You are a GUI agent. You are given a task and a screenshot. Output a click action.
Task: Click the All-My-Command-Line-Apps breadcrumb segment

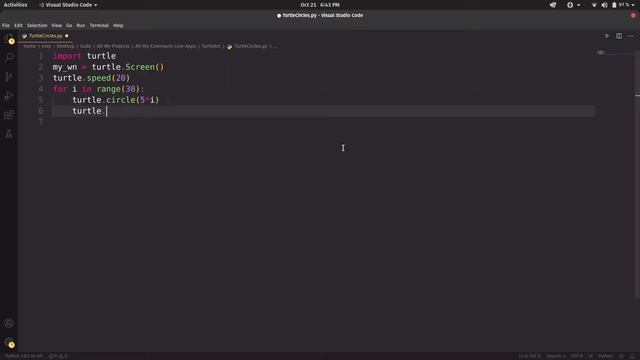tap(165, 47)
